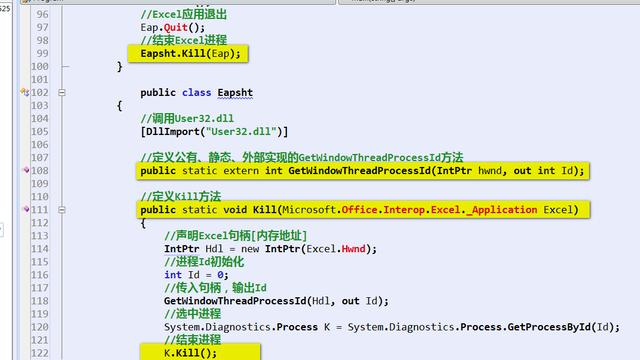
Task: Click line number 105 in the gutter
Action: [40, 131]
